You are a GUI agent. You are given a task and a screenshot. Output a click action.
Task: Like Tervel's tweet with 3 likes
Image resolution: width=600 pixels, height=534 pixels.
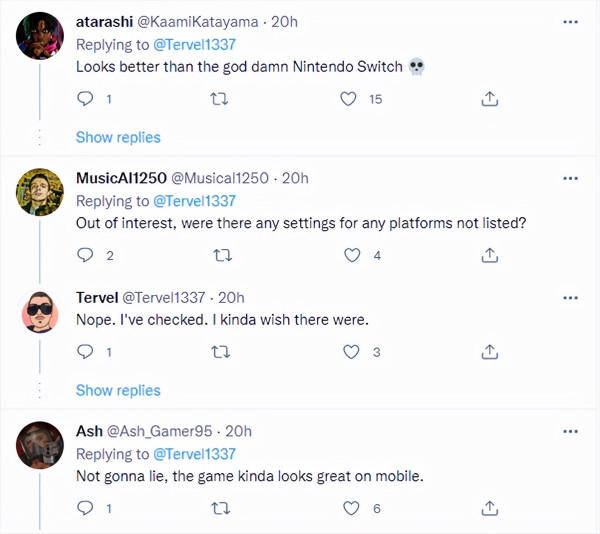[350, 352]
